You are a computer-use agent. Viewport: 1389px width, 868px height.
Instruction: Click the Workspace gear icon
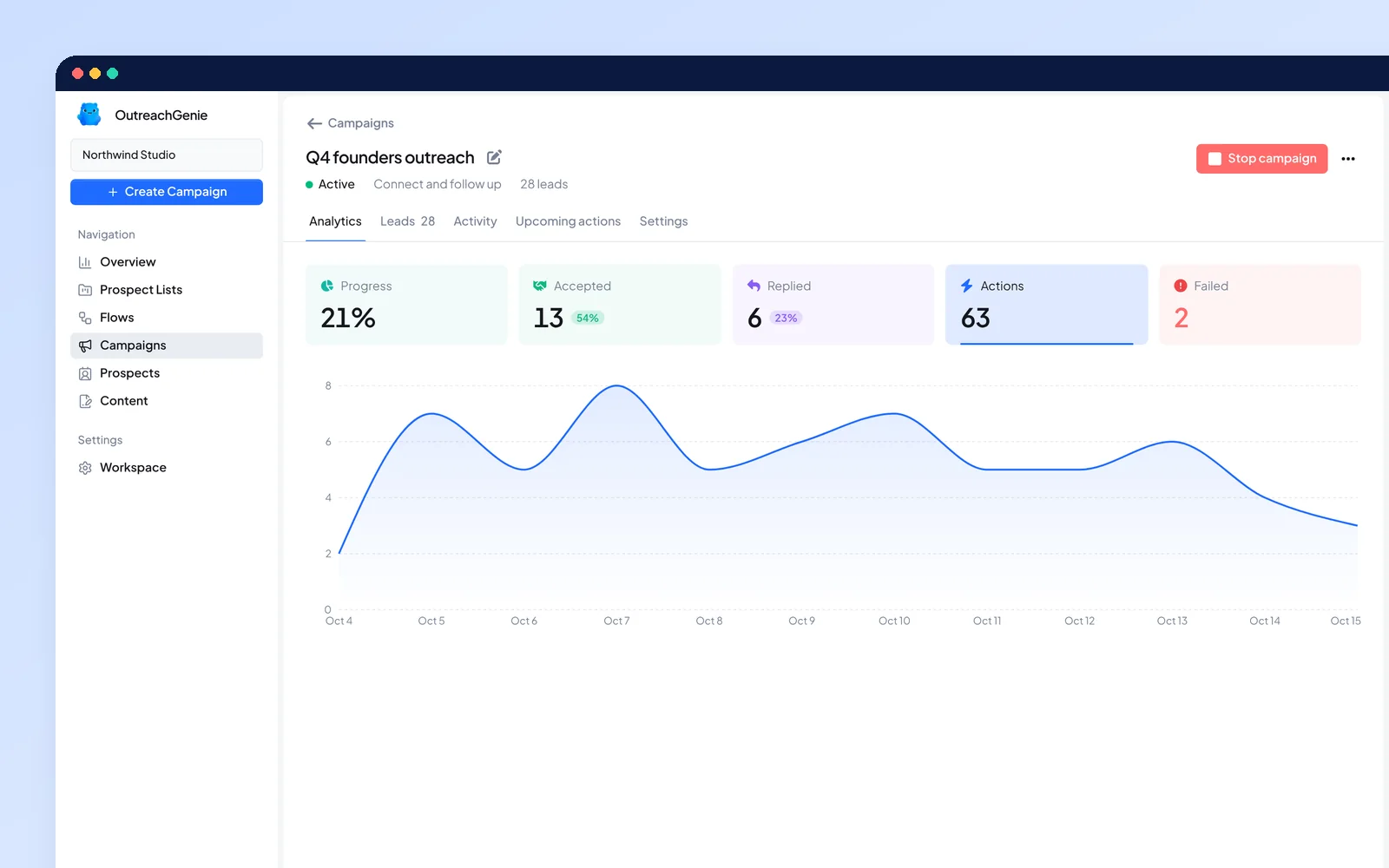coord(85,468)
